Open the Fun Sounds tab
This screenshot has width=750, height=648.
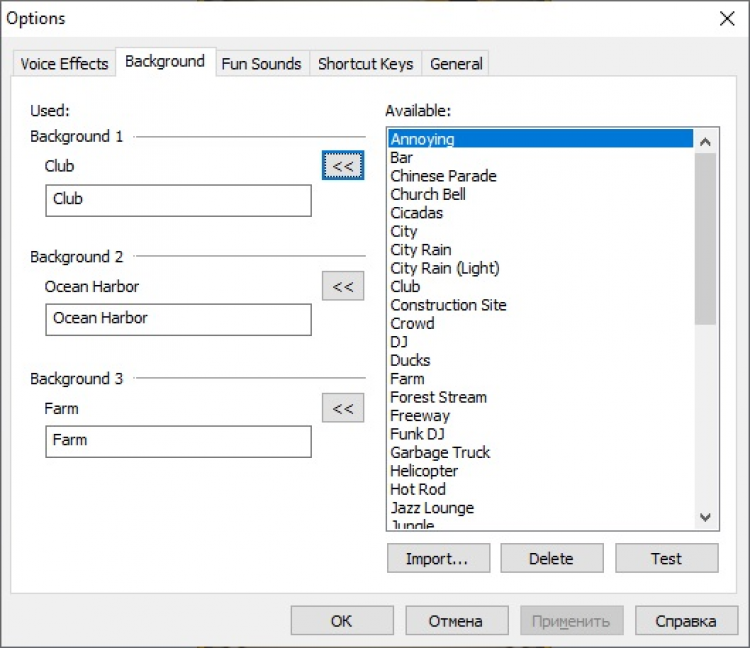(261, 63)
